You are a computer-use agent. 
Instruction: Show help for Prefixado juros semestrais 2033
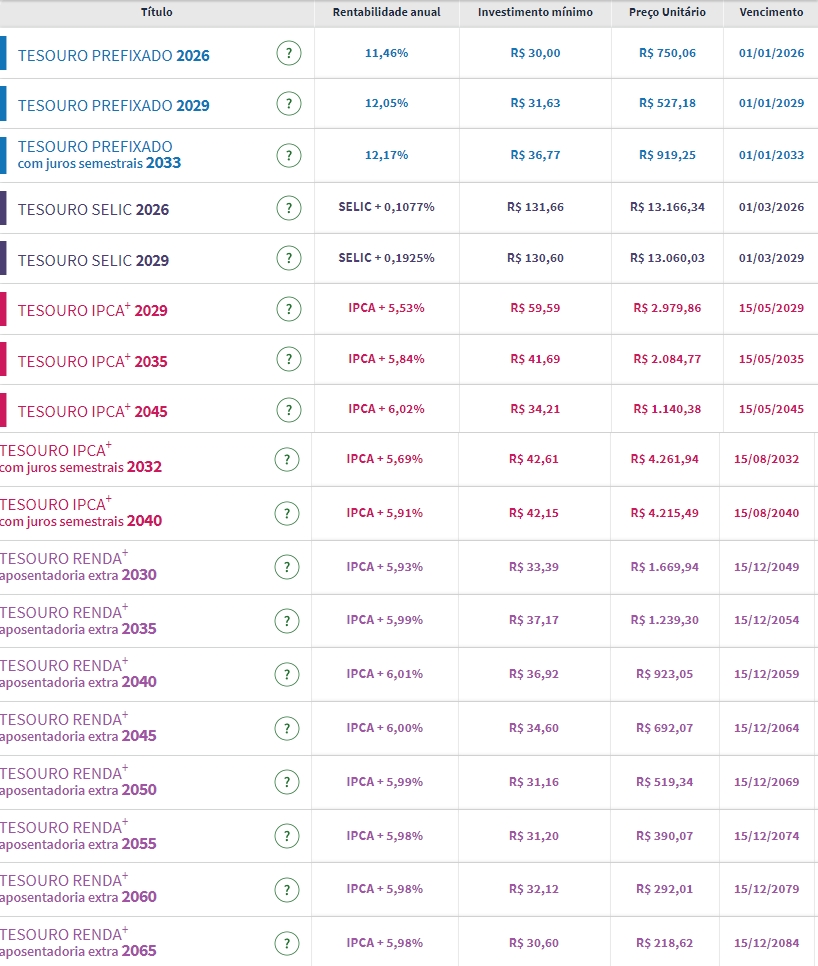point(288,155)
